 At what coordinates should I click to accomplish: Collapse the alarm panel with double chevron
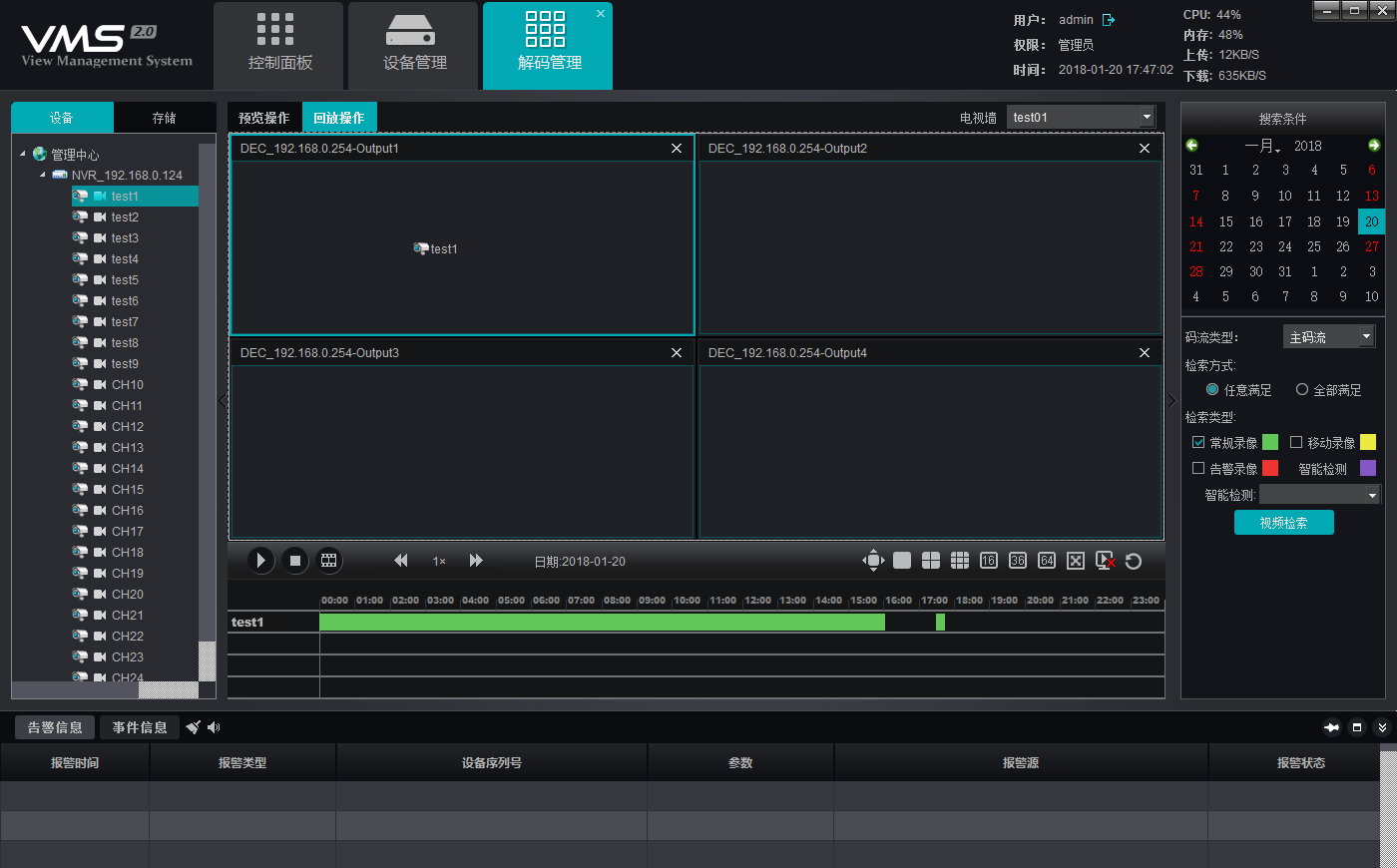point(1382,727)
